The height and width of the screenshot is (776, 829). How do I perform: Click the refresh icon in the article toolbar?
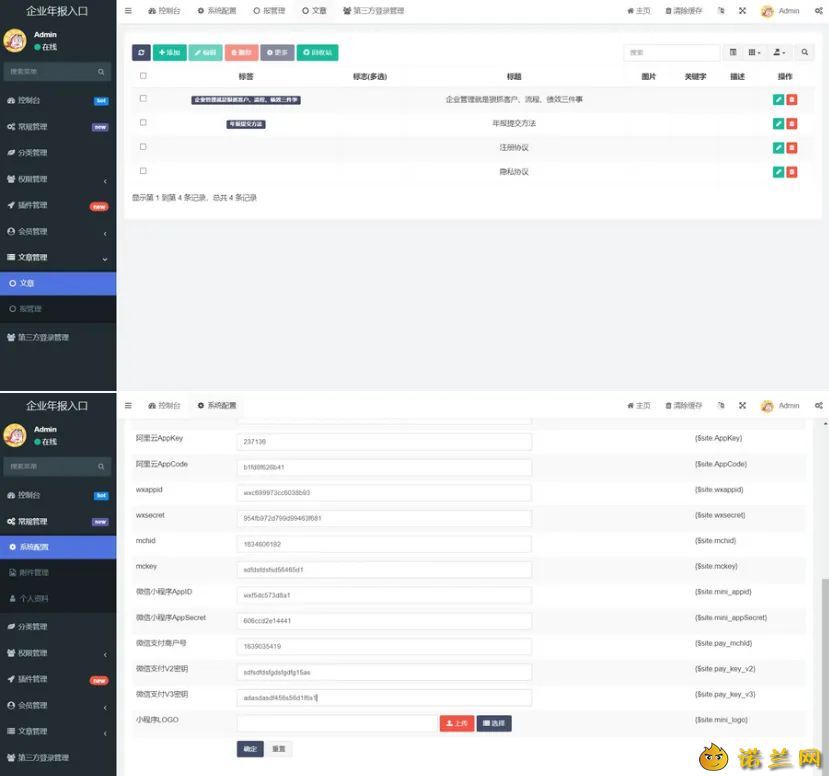pos(141,52)
